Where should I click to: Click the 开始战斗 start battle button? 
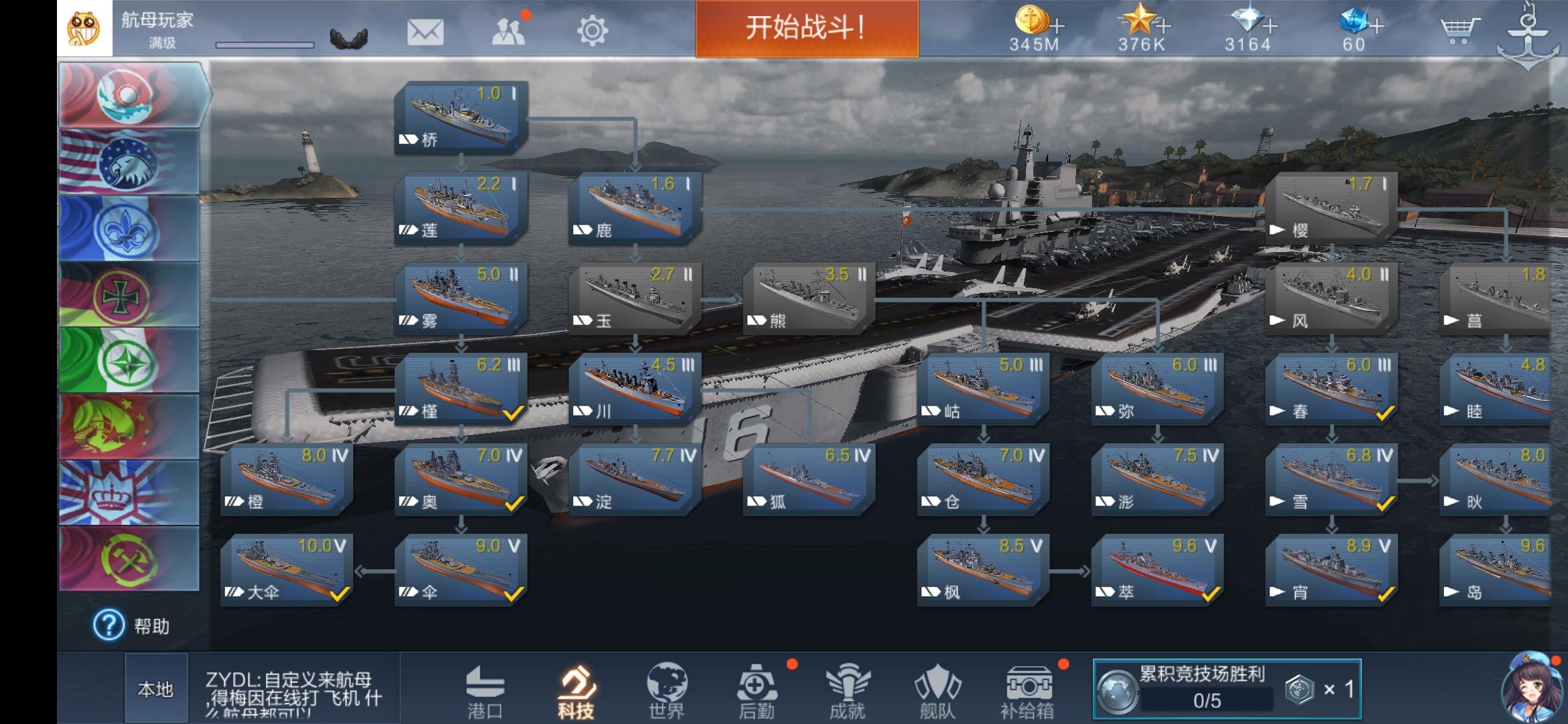tap(807, 28)
